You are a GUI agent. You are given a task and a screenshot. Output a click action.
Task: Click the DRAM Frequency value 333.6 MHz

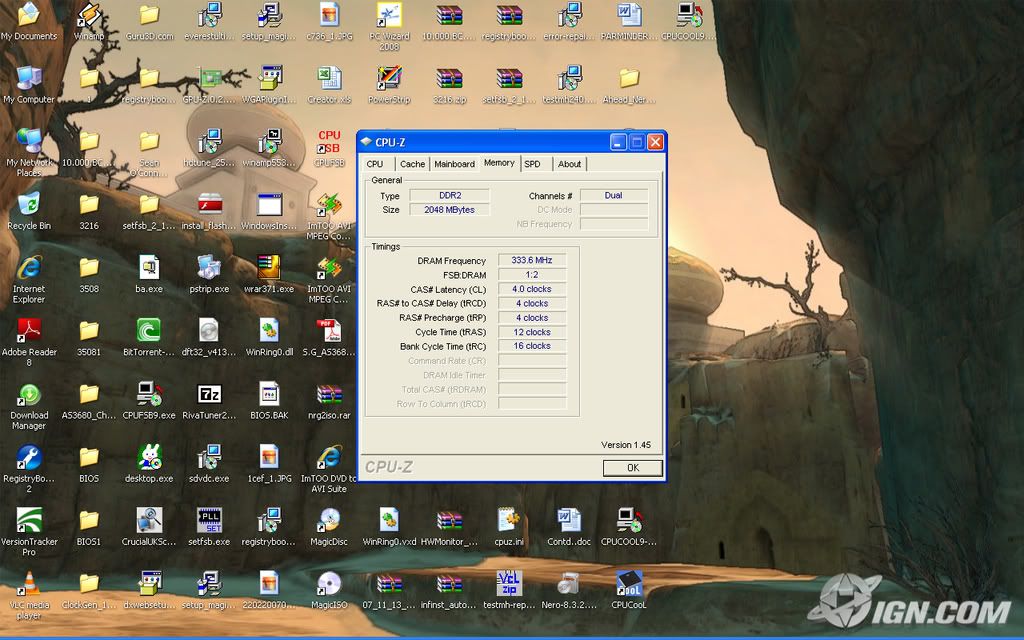(532, 260)
